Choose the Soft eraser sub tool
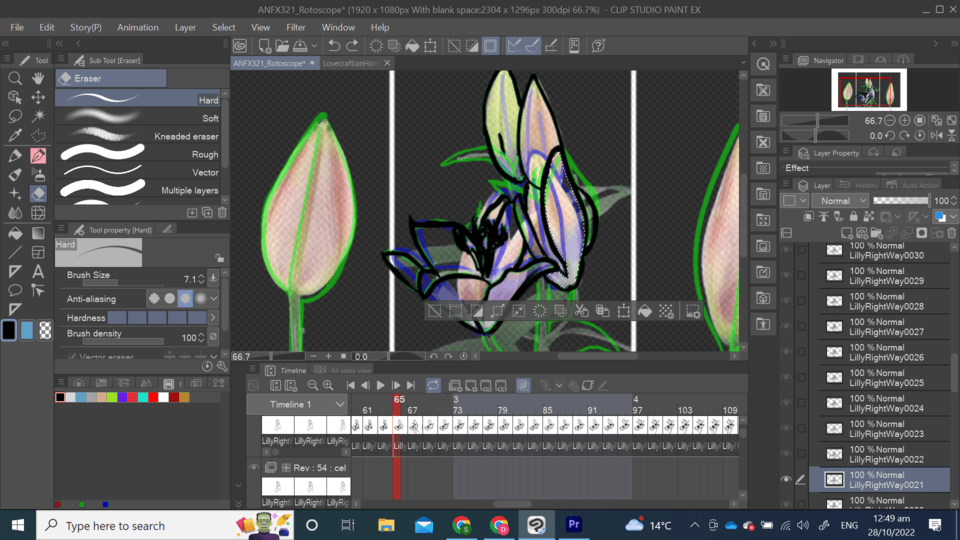This screenshot has width=960, height=540. tap(140, 118)
